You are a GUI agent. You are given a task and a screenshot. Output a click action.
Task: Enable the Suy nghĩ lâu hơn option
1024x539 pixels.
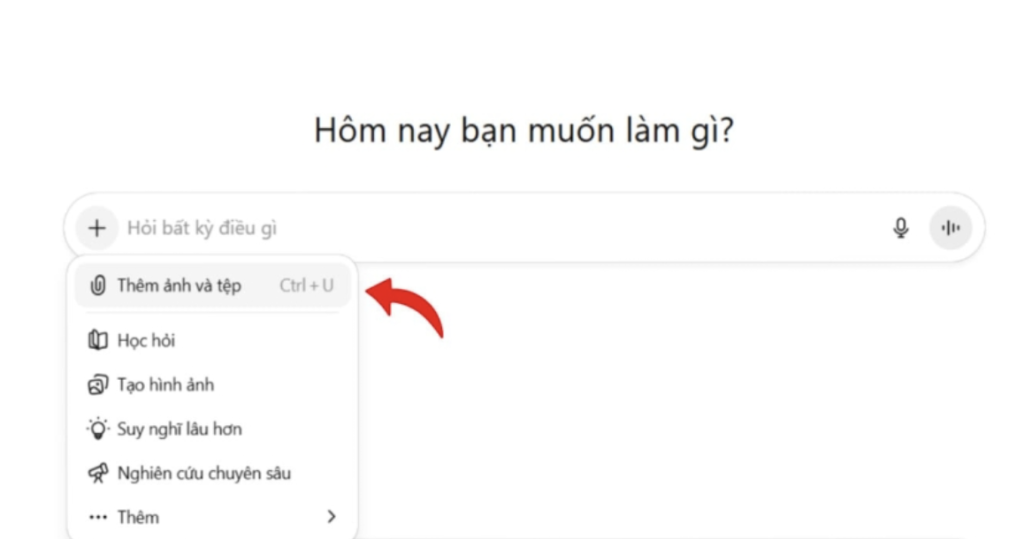[x=180, y=429]
